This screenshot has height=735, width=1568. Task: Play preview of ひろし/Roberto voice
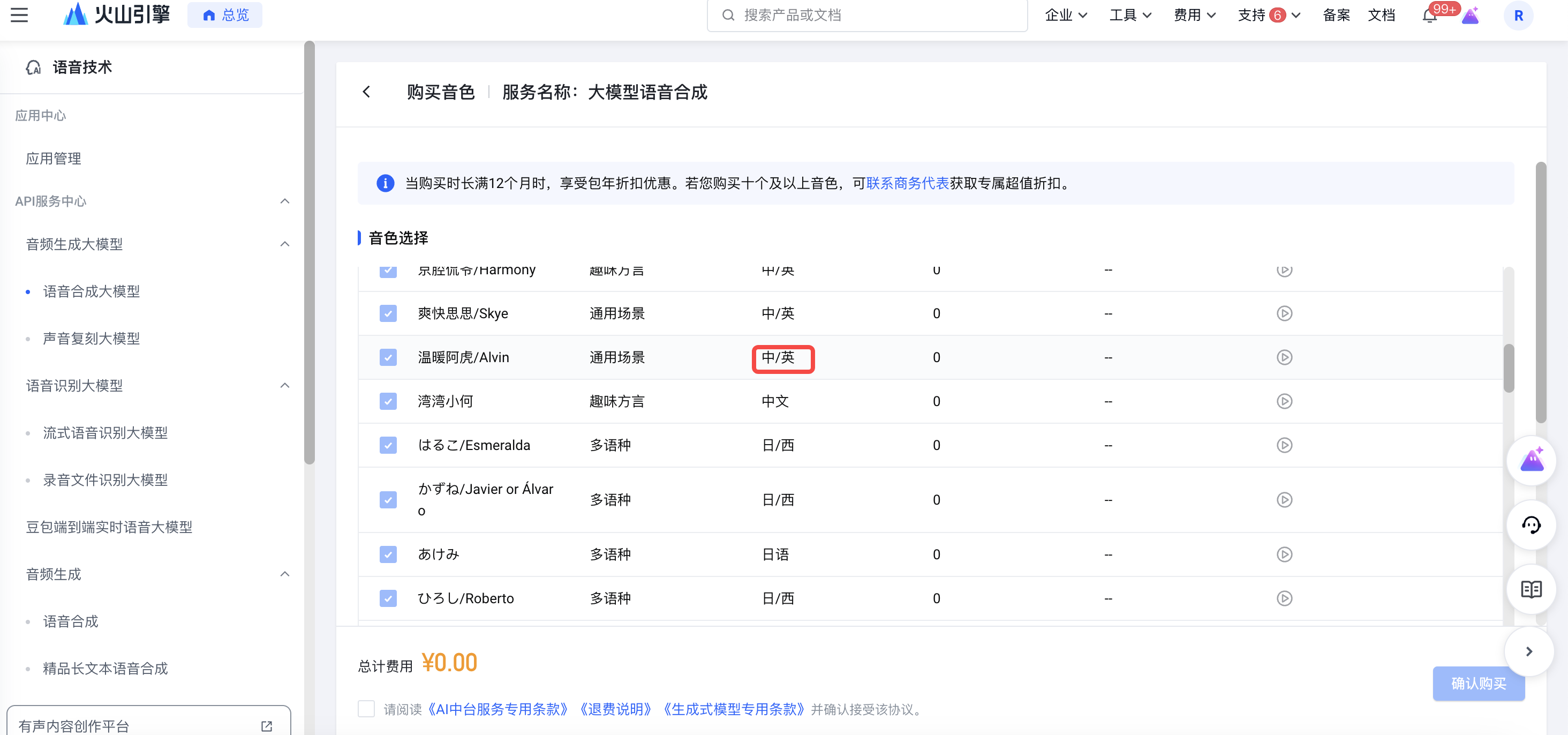(1284, 598)
